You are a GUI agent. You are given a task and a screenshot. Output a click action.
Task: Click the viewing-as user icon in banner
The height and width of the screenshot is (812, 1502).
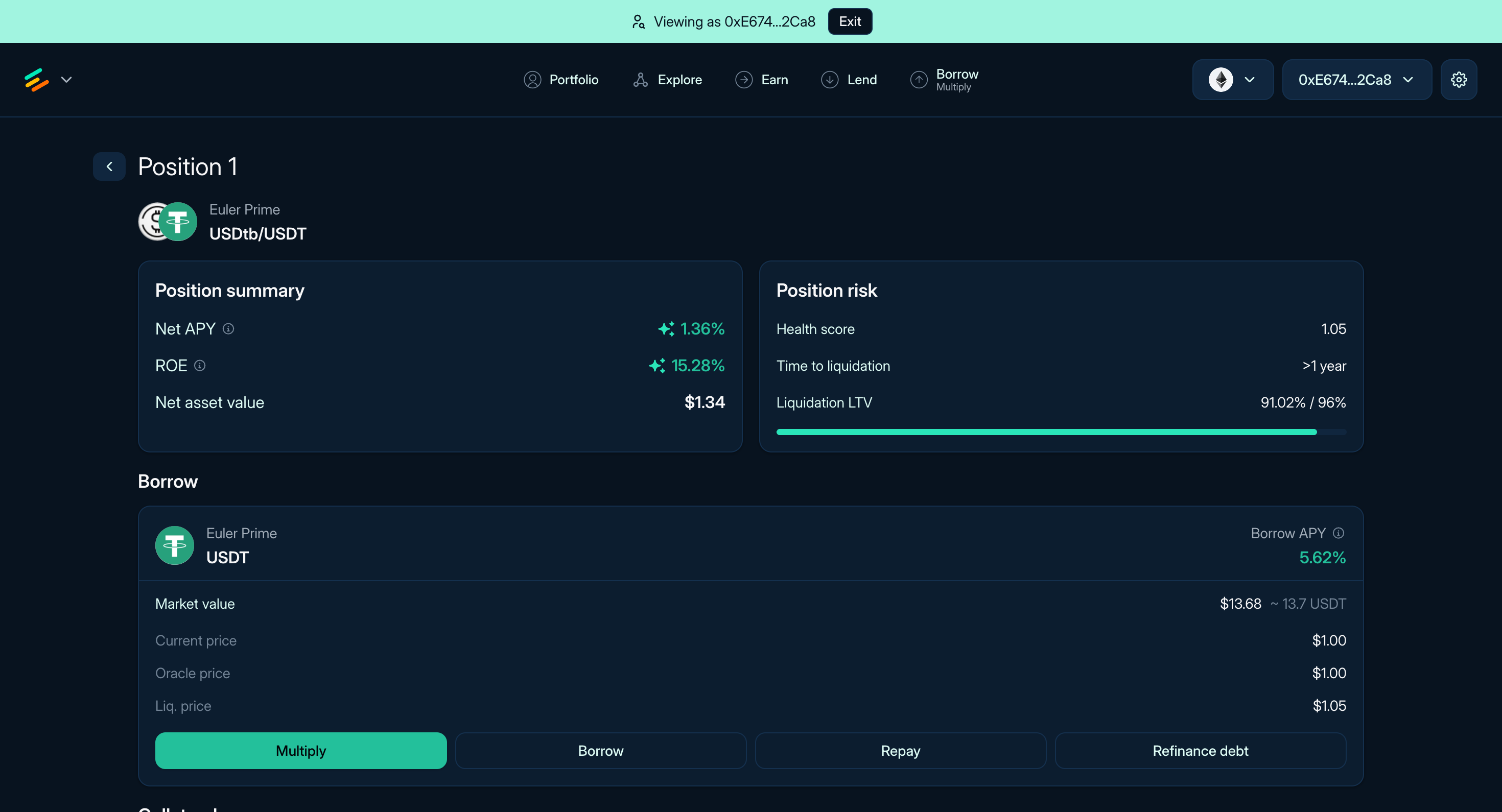[x=639, y=21]
